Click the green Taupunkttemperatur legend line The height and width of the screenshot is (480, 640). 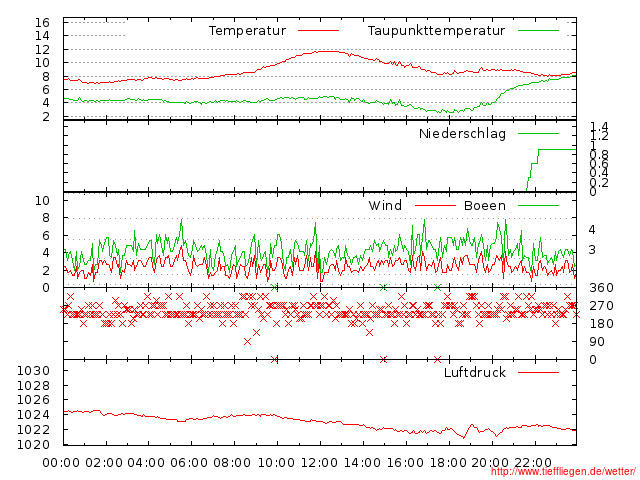tap(538, 31)
